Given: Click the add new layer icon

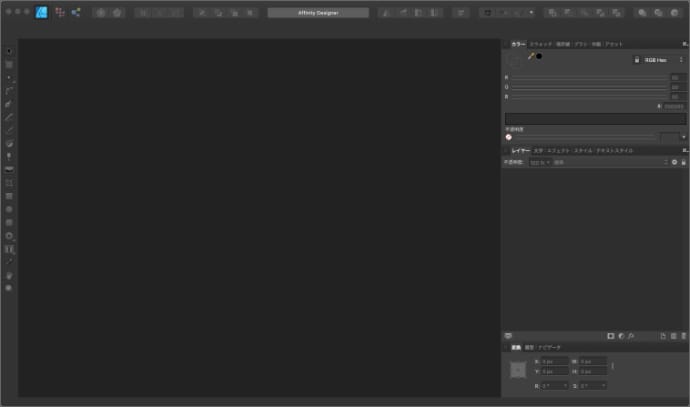Looking at the screenshot, I should coord(663,336).
